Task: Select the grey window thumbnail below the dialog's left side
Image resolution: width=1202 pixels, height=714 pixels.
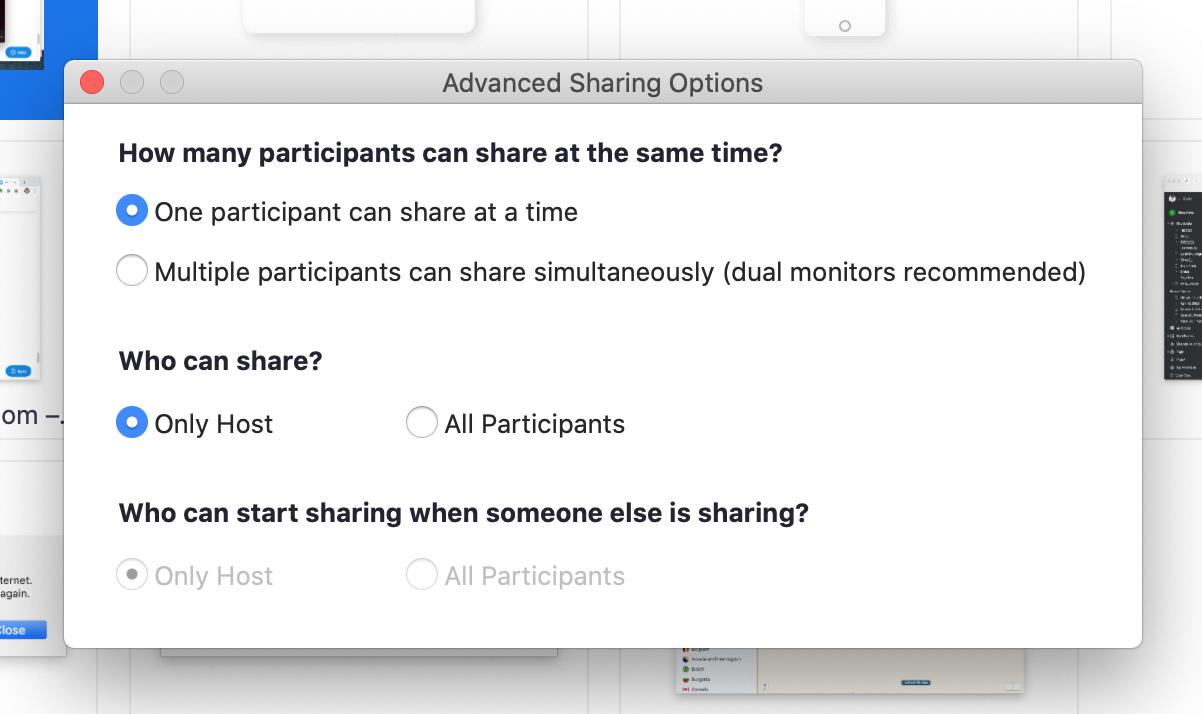Action: point(359,652)
